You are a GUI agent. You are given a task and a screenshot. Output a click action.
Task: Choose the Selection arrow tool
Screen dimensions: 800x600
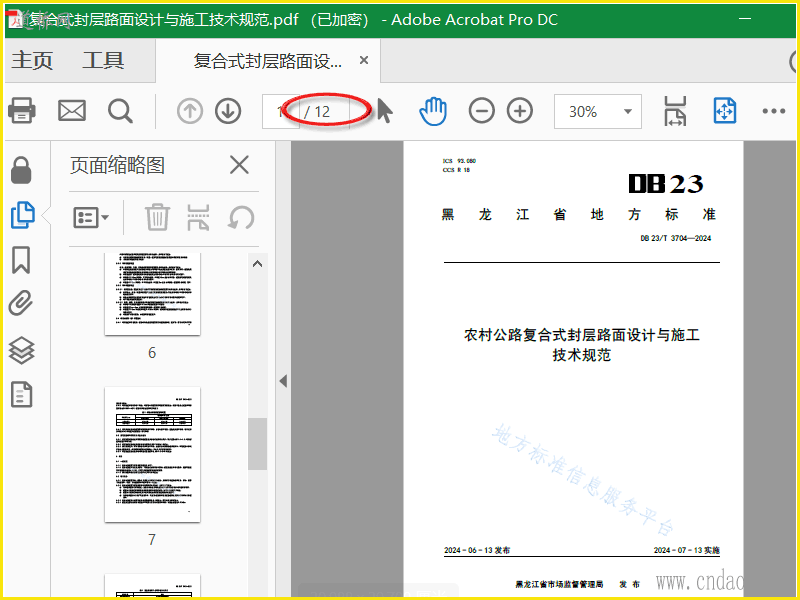[385, 111]
